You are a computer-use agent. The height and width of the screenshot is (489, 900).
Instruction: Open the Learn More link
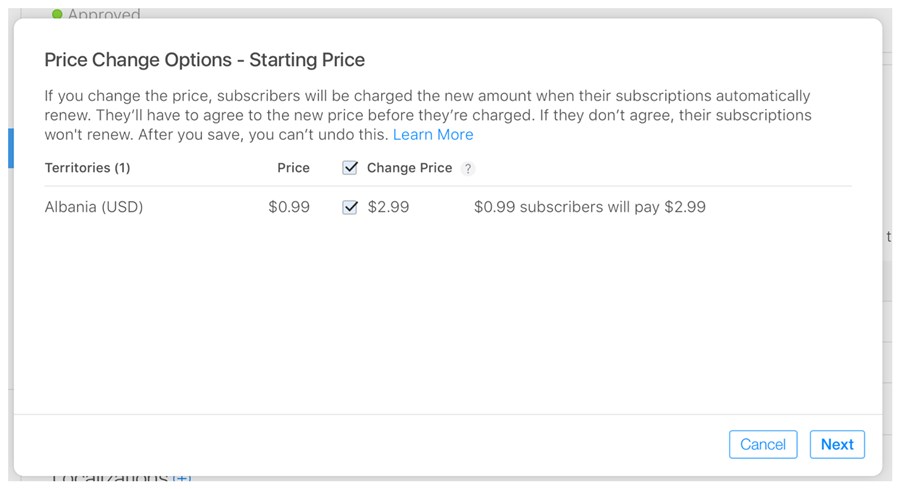(x=433, y=134)
